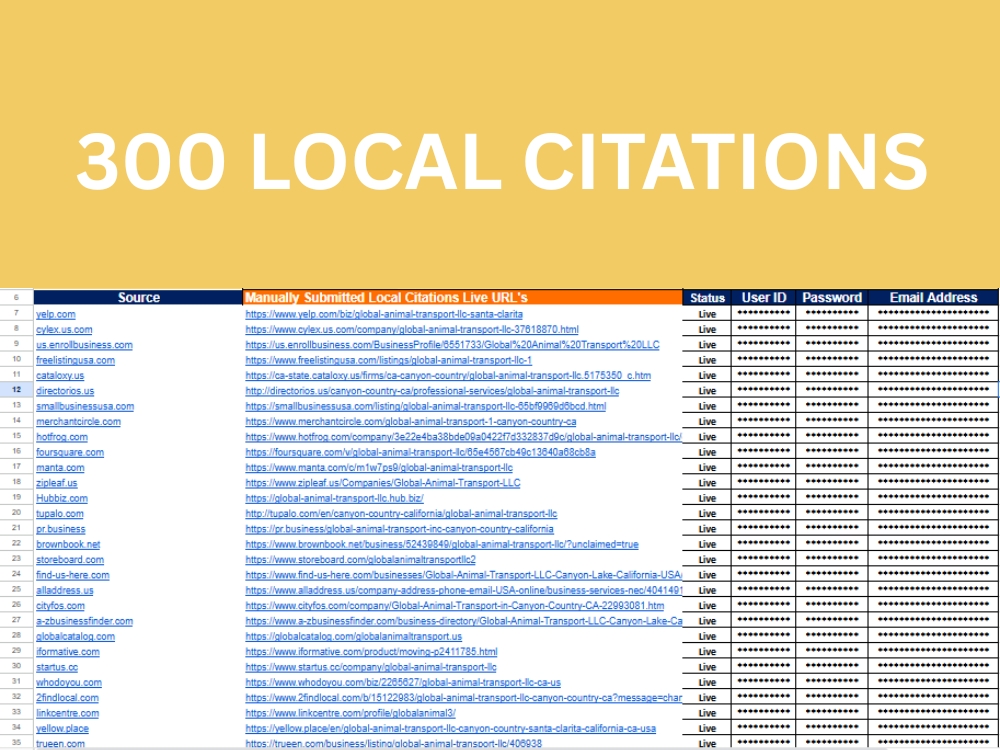
Task: Open the manta.com/c/ citation URL
Action: (379, 467)
